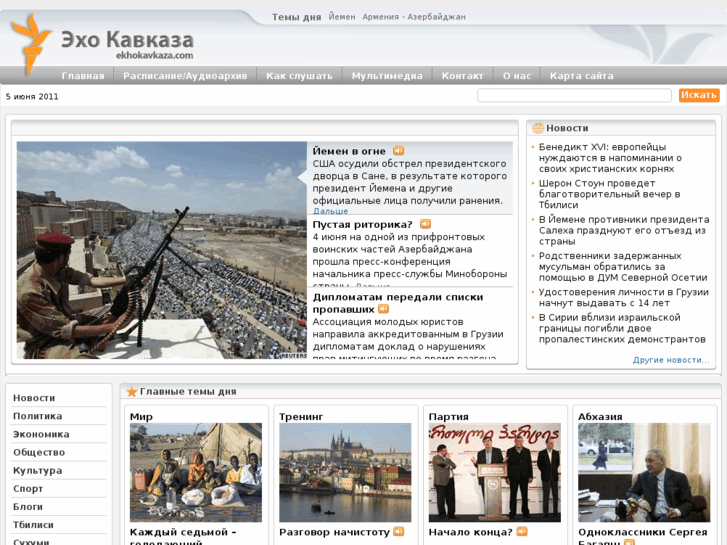727x545 pixels.
Task: Click Дальше link under Yemen story
Action: (330, 211)
